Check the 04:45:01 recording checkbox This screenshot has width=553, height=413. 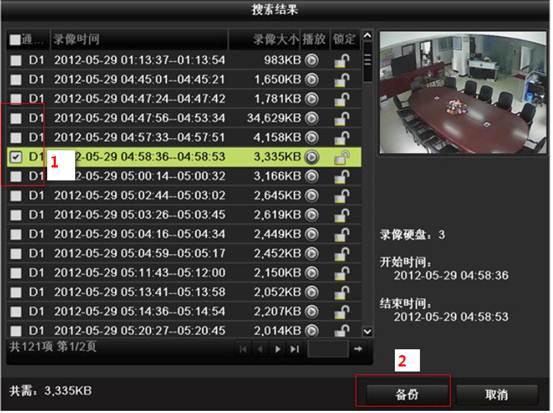point(16,80)
